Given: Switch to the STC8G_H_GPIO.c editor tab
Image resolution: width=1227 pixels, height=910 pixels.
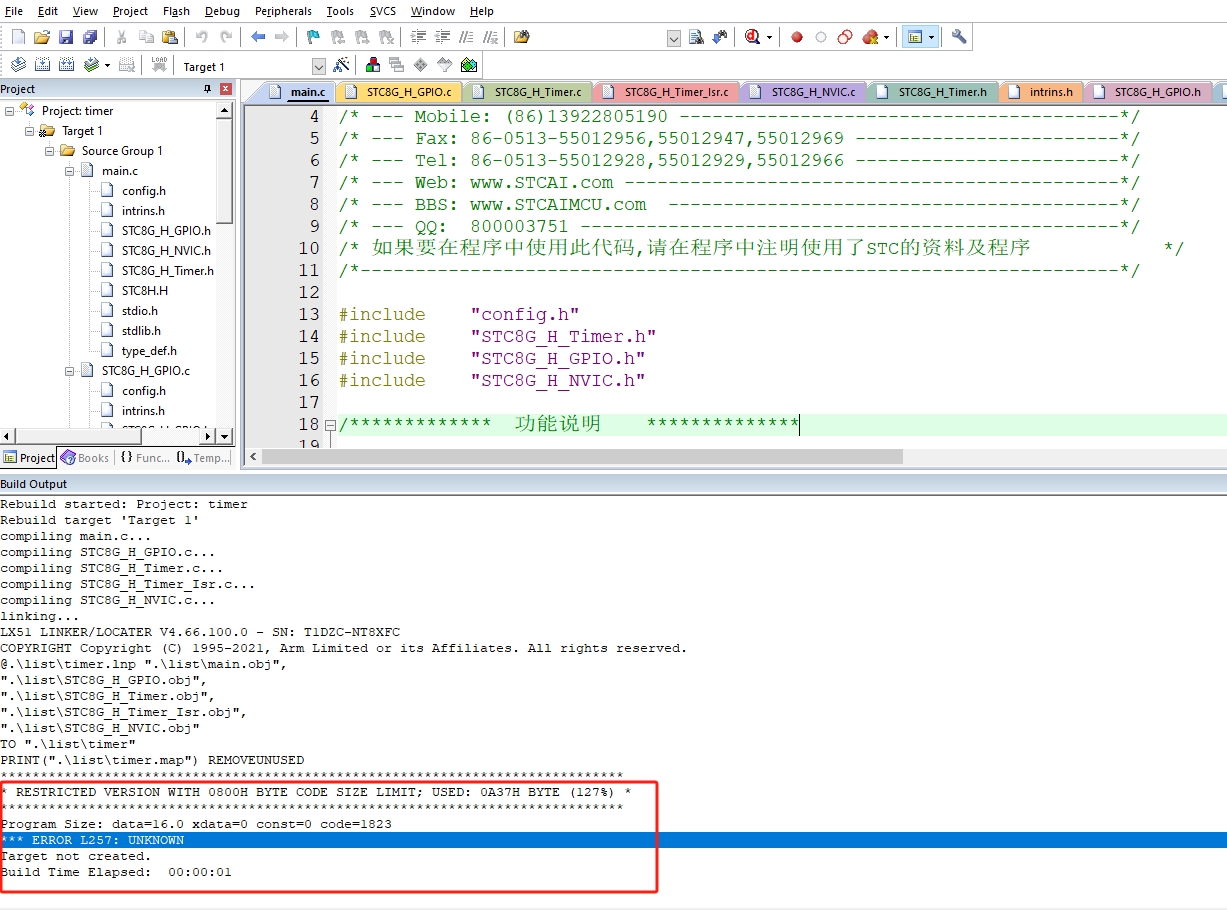Looking at the screenshot, I should 399,92.
